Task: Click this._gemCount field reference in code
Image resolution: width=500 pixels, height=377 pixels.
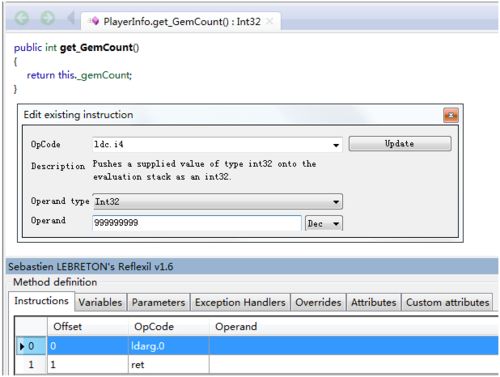Action: 94,75
